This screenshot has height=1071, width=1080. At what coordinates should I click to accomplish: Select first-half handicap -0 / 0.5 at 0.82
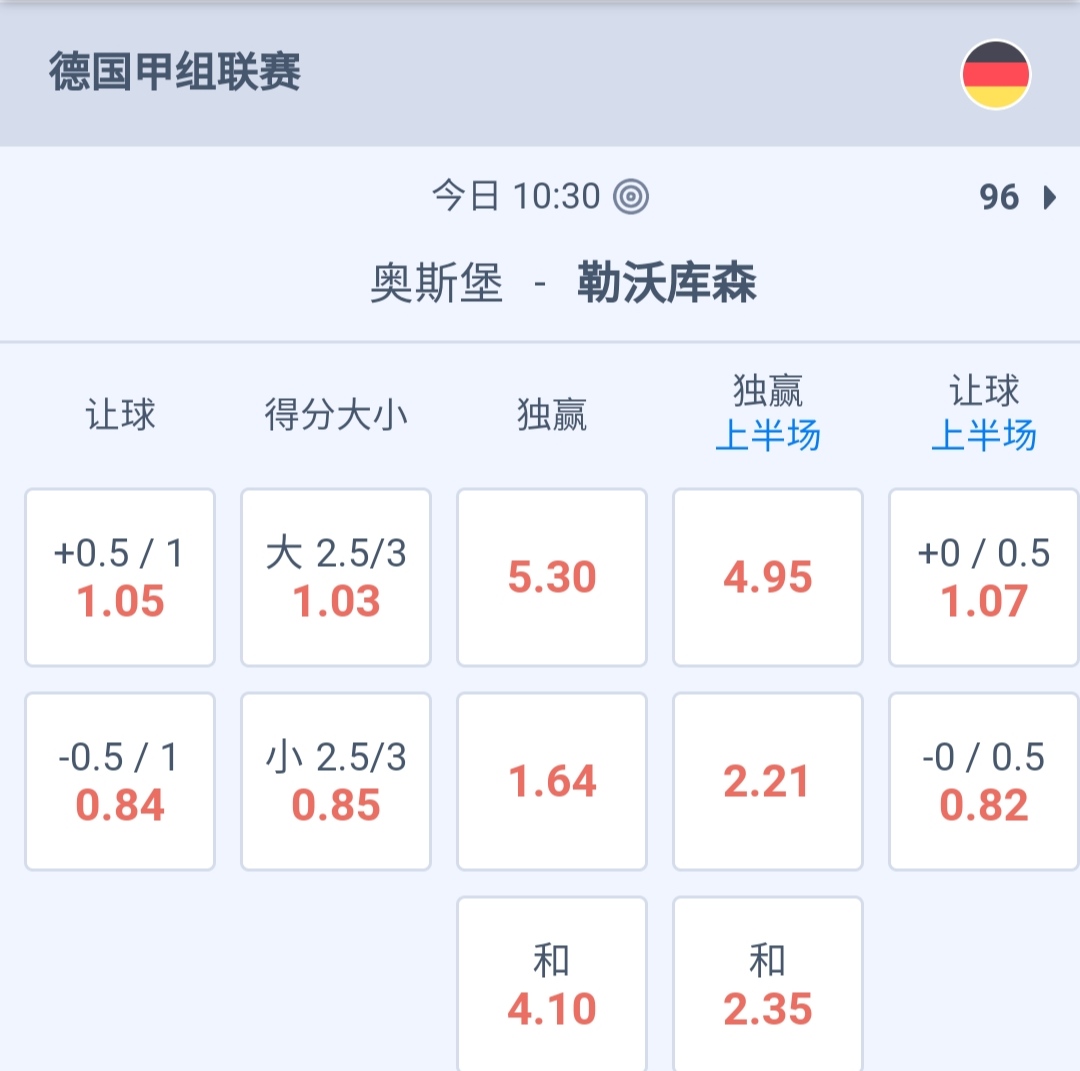[x=984, y=781]
